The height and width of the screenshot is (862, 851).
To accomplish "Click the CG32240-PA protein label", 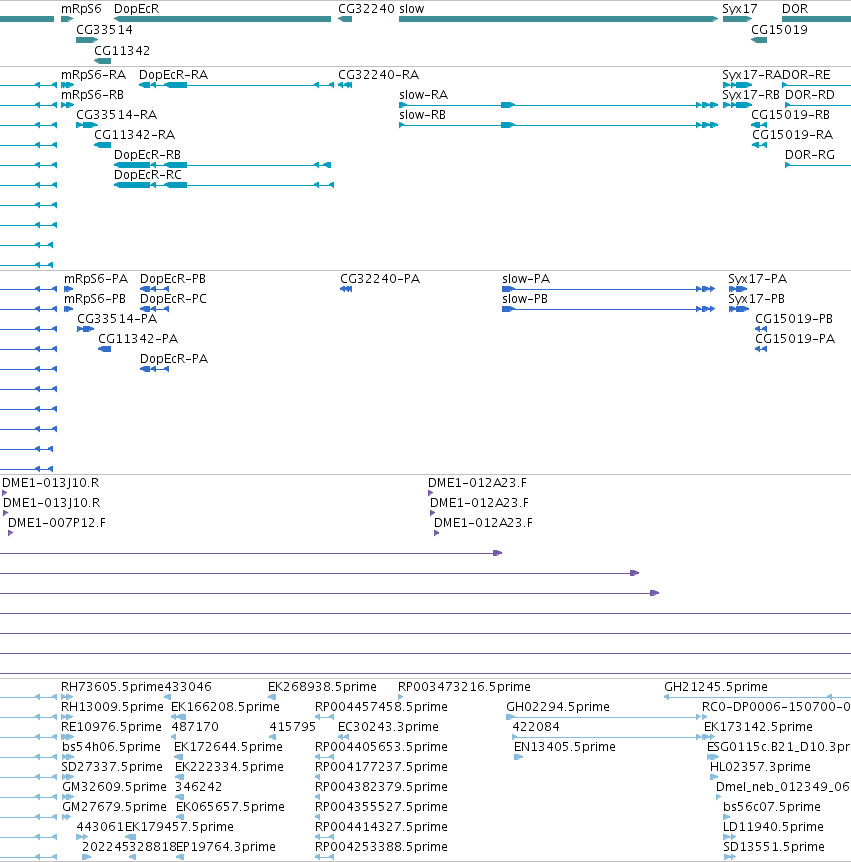I will [380, 279].
